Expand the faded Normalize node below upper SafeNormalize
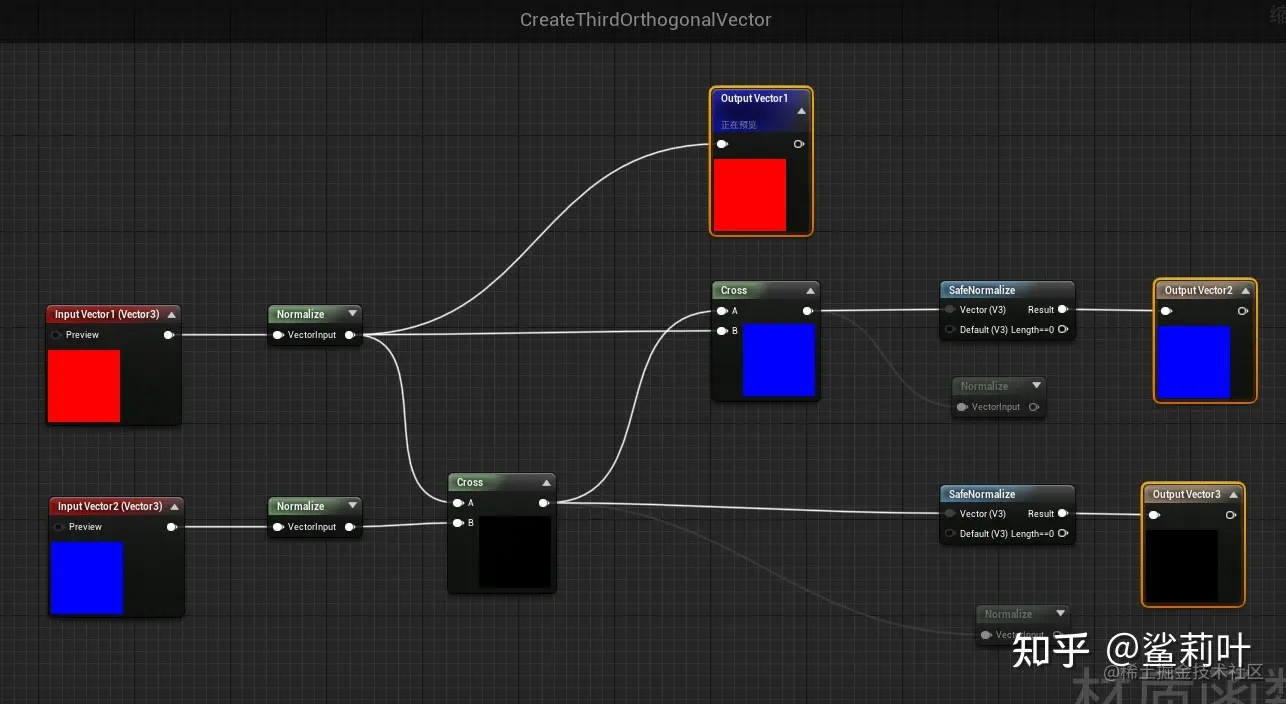 [1036, 386]
